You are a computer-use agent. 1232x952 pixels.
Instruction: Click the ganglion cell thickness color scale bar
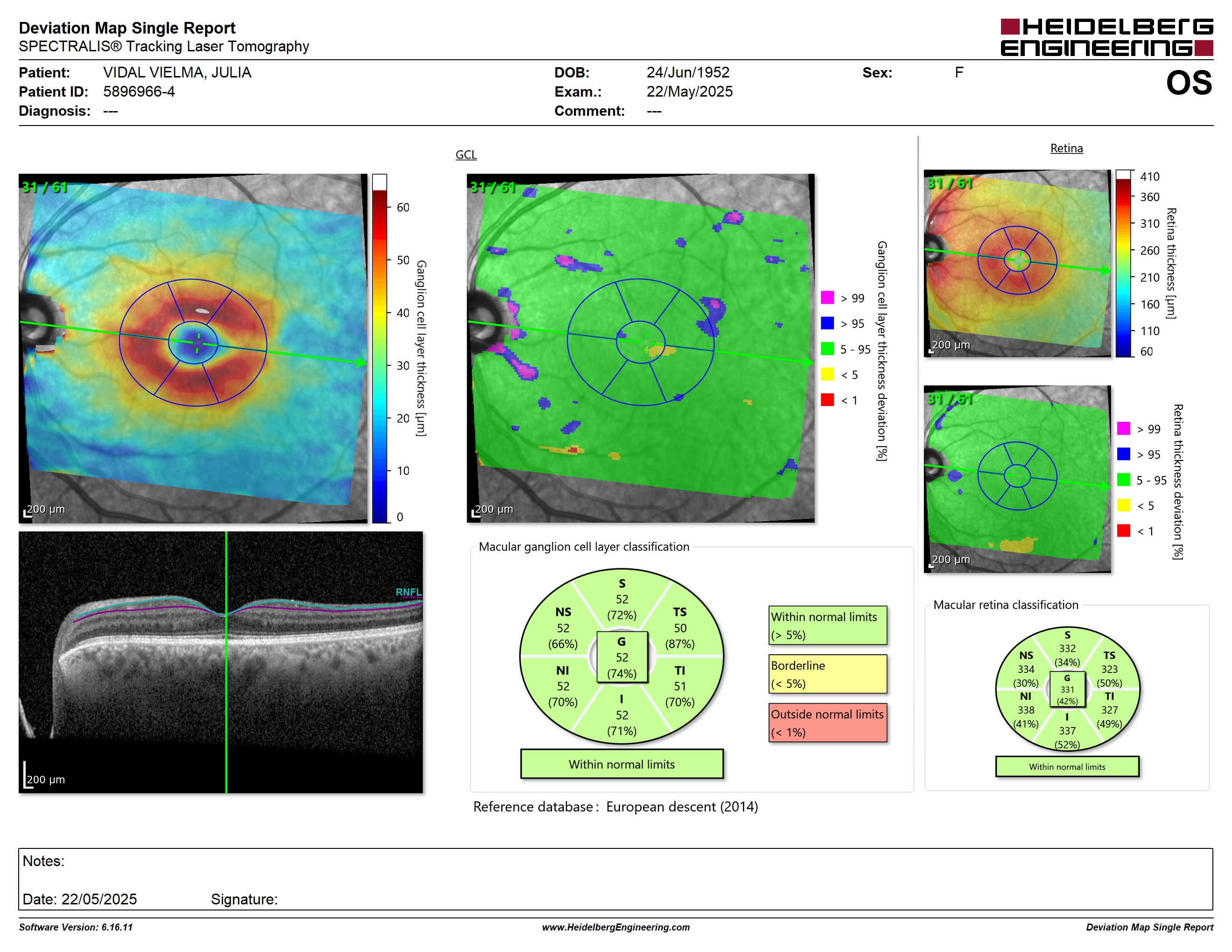pyautogui.click(x=380, y=349)
